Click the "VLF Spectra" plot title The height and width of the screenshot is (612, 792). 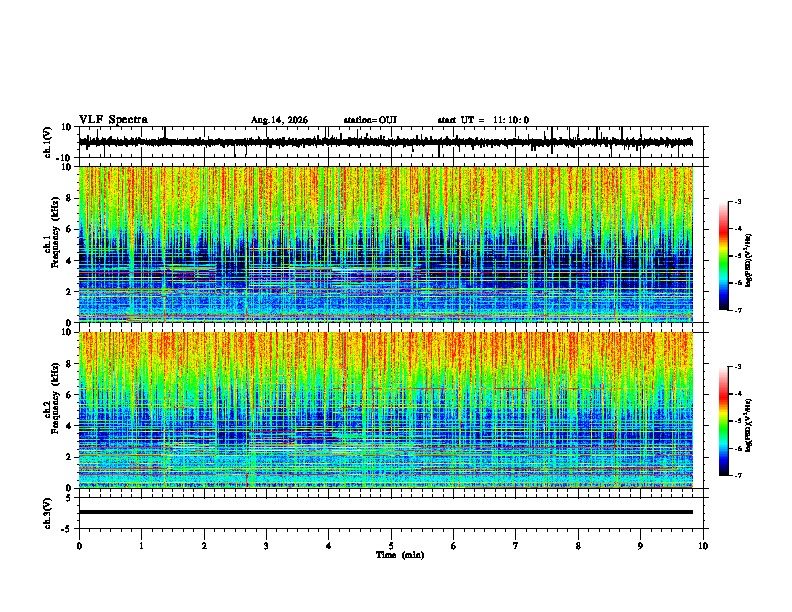[113, 120]
